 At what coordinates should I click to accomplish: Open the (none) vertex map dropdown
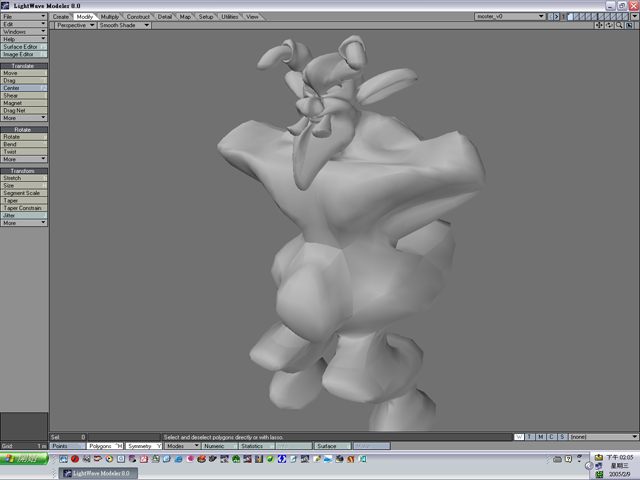click(x=604, y=437)
